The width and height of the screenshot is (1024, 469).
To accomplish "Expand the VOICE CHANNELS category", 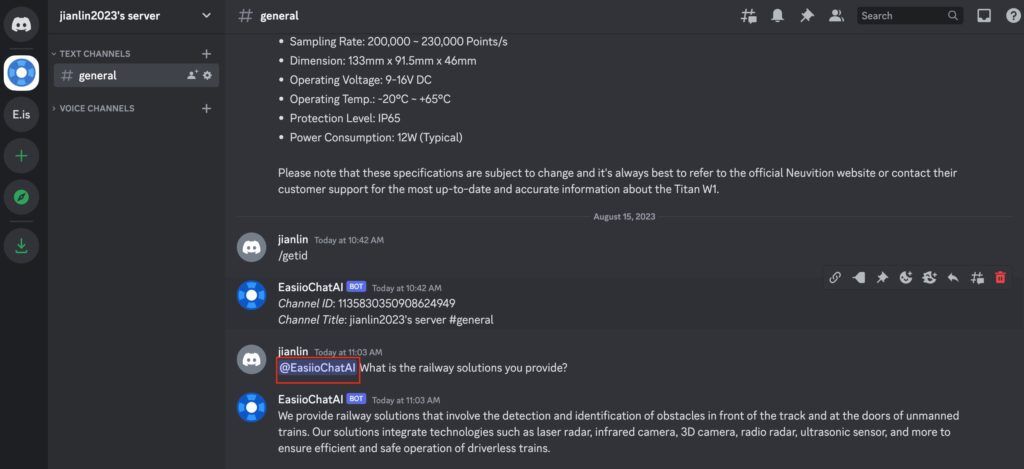I will [x=93, y=108].
